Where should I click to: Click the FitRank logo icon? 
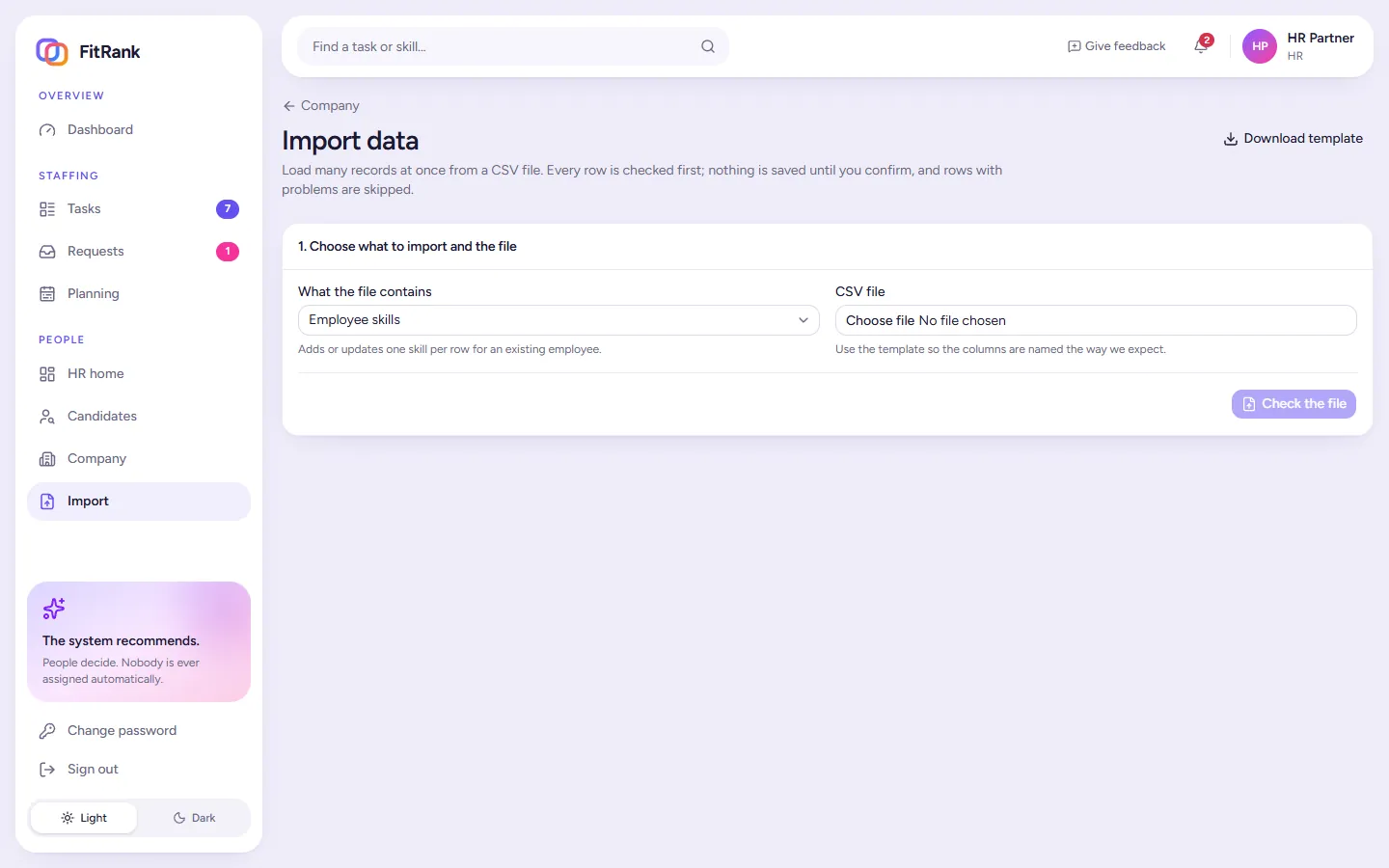pos(52,52)
